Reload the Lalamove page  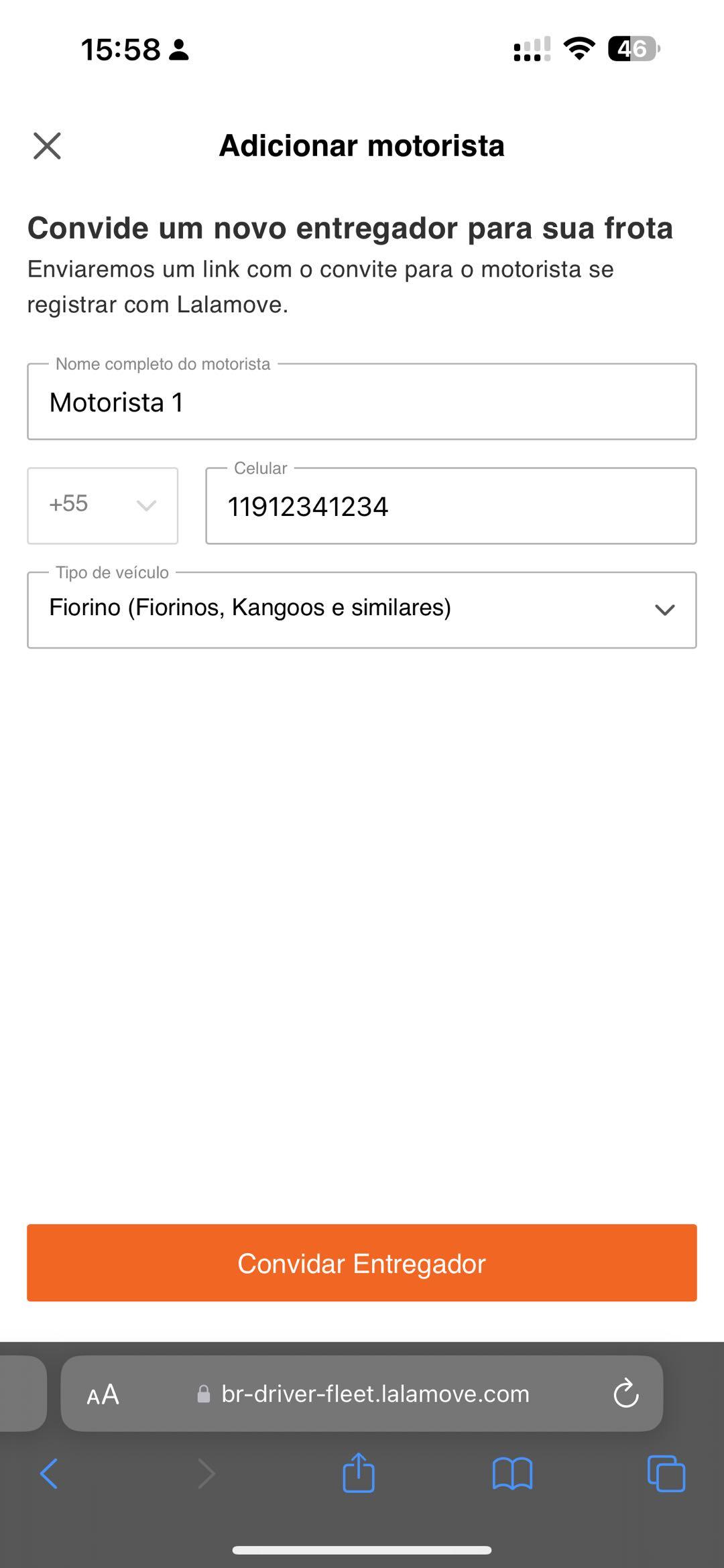click(x=626, y=1394)
